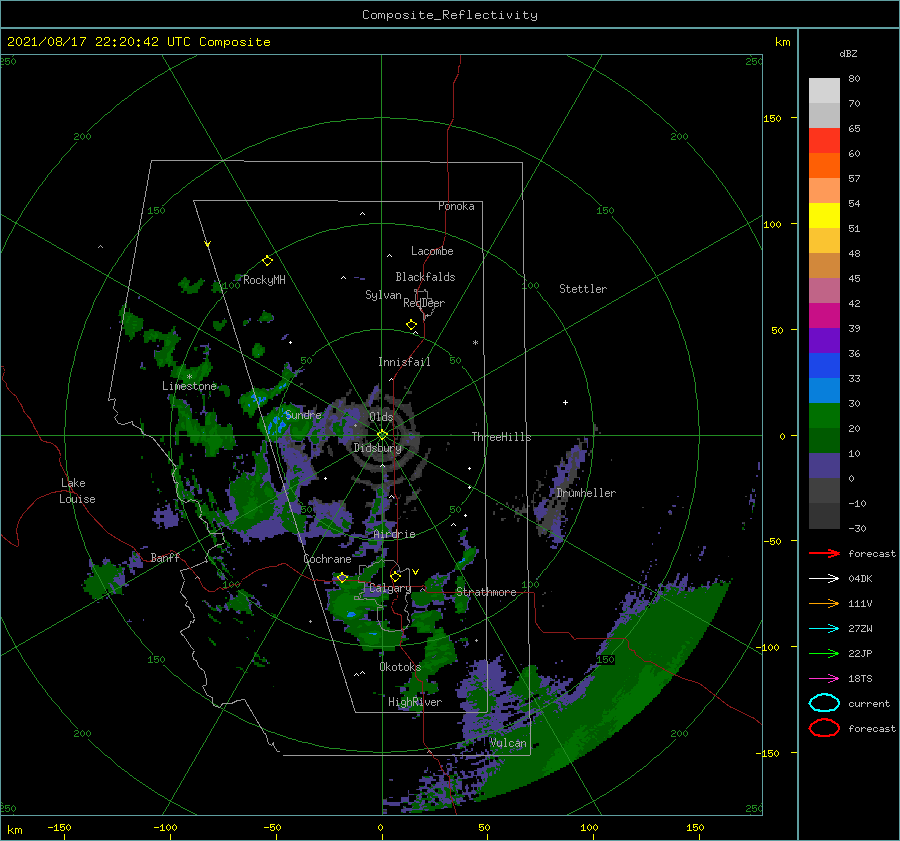Click the yellow diamond marker beside RockyMH
The image size is (900, 841).
click(x=267, y=261)
